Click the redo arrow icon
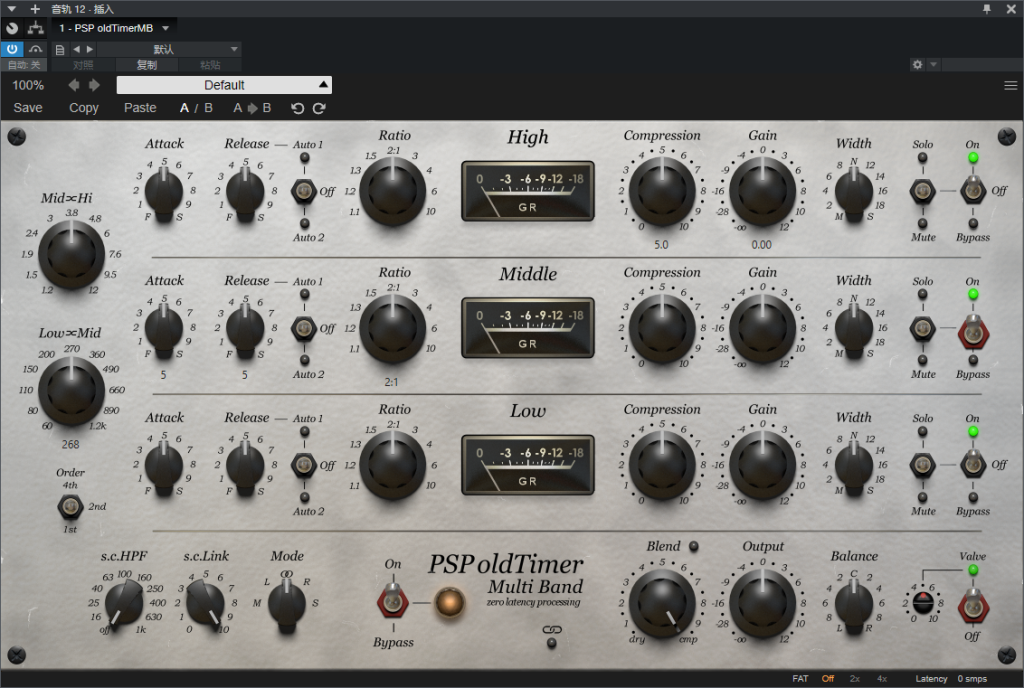The width and height of the screenshot is (1024, 688). (x=319, y=108)
